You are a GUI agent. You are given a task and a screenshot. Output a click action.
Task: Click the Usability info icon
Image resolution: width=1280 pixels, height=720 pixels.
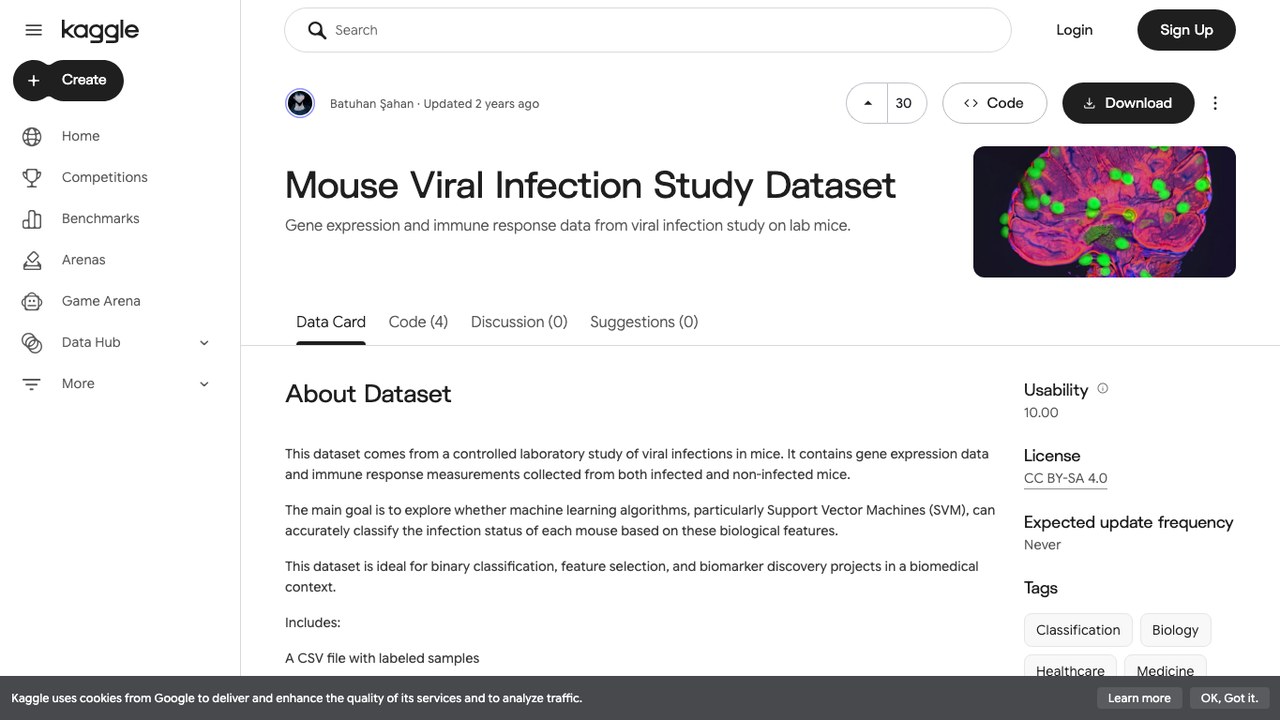click(x=1103, y=389)
